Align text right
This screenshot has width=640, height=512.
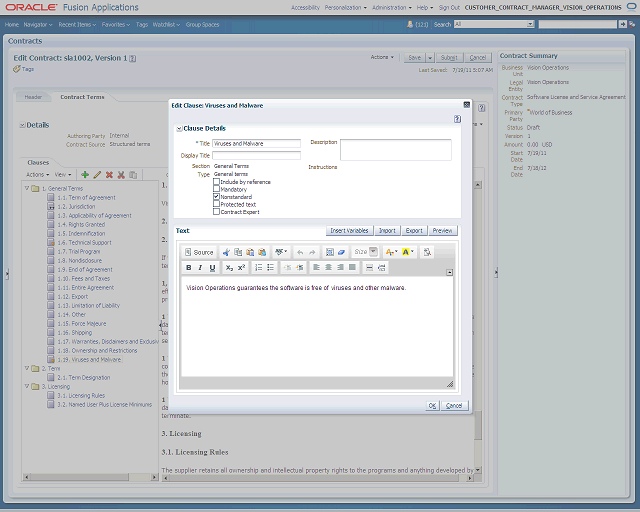[340, 268]
